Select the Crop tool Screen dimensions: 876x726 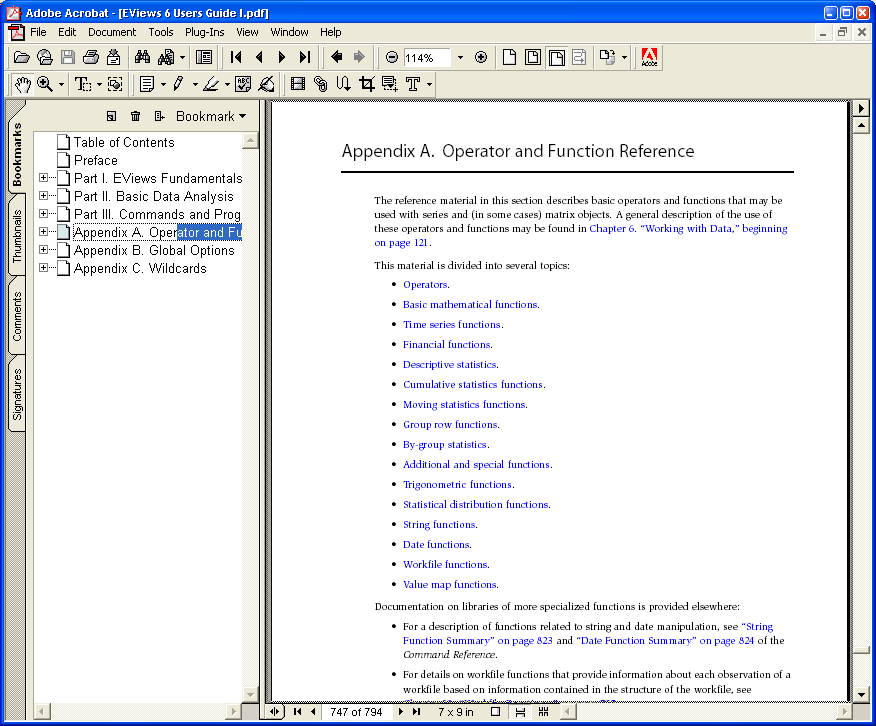coord(366,85)
